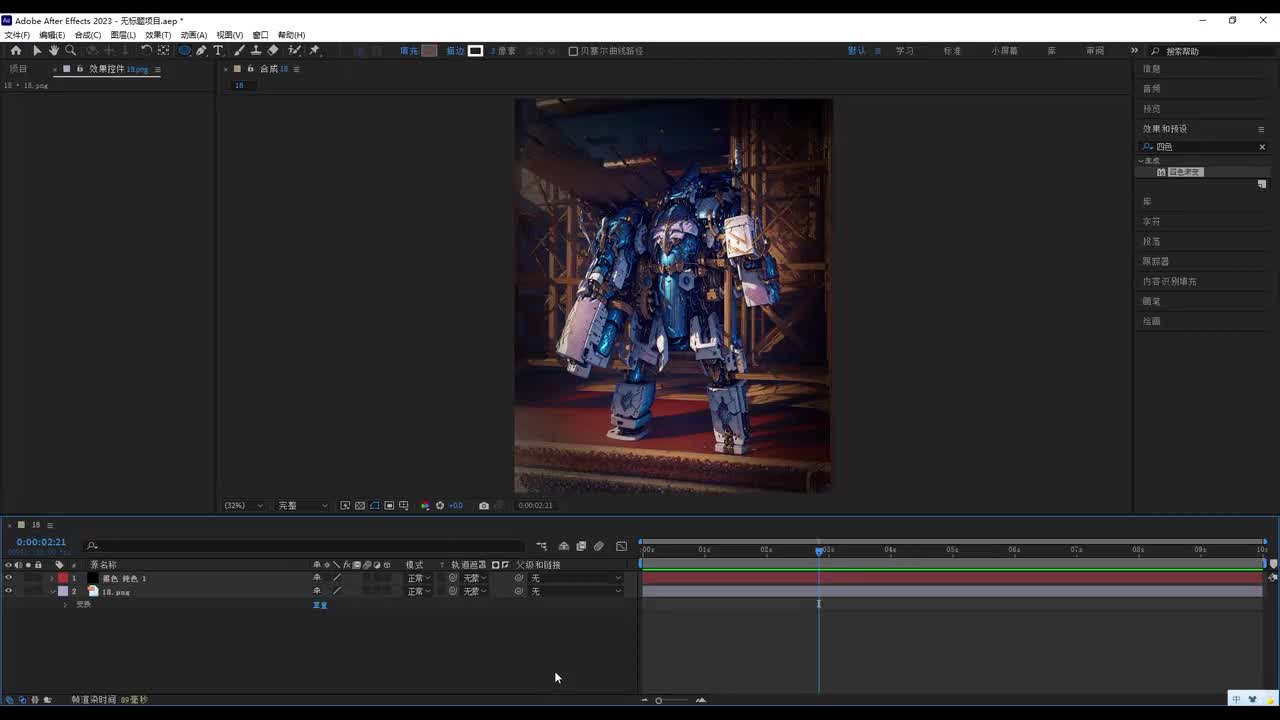Viewport: 1280px width, 720px height.
Task: Select the Type text tool
Action: click(218, 51)
